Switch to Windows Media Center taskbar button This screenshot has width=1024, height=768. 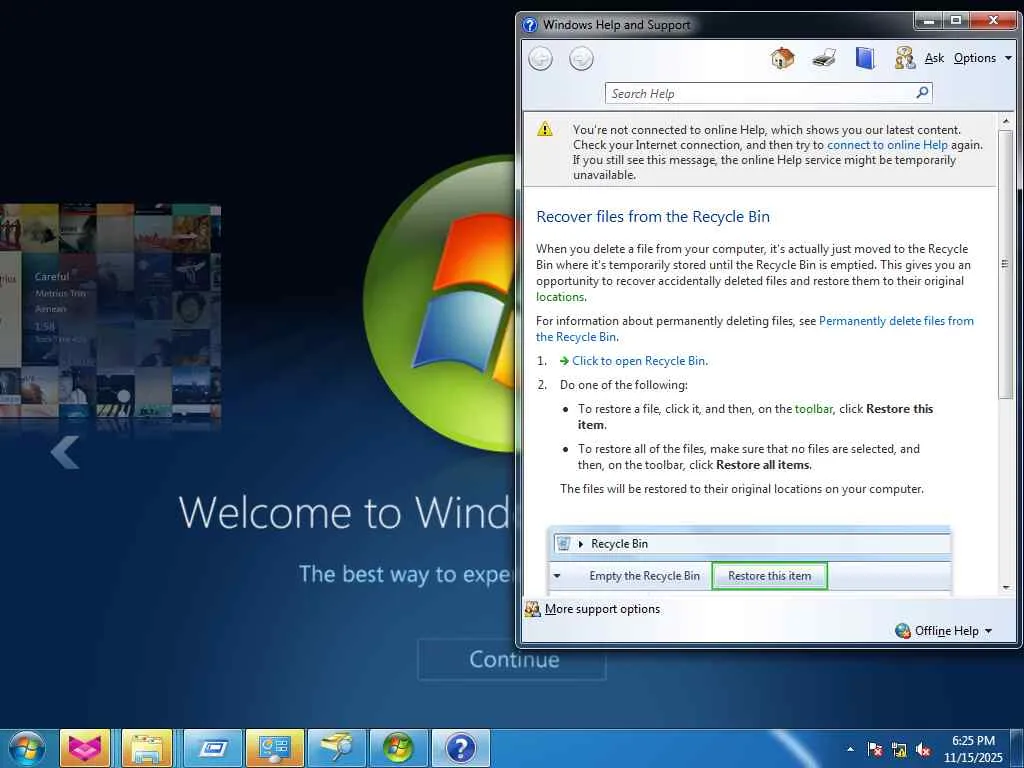tap(399, 748)
